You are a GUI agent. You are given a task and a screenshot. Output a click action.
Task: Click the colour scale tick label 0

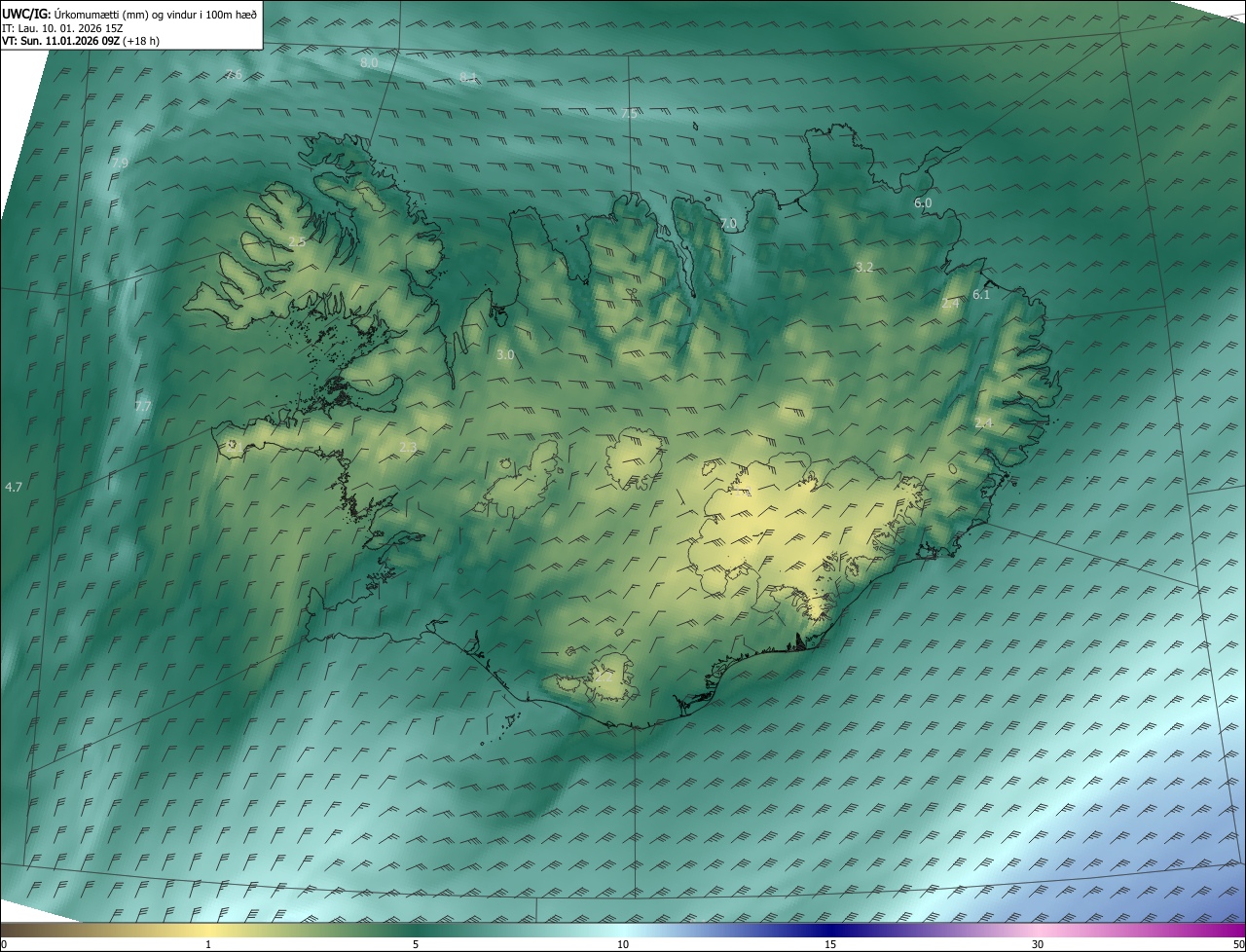(x=3, y=944)
